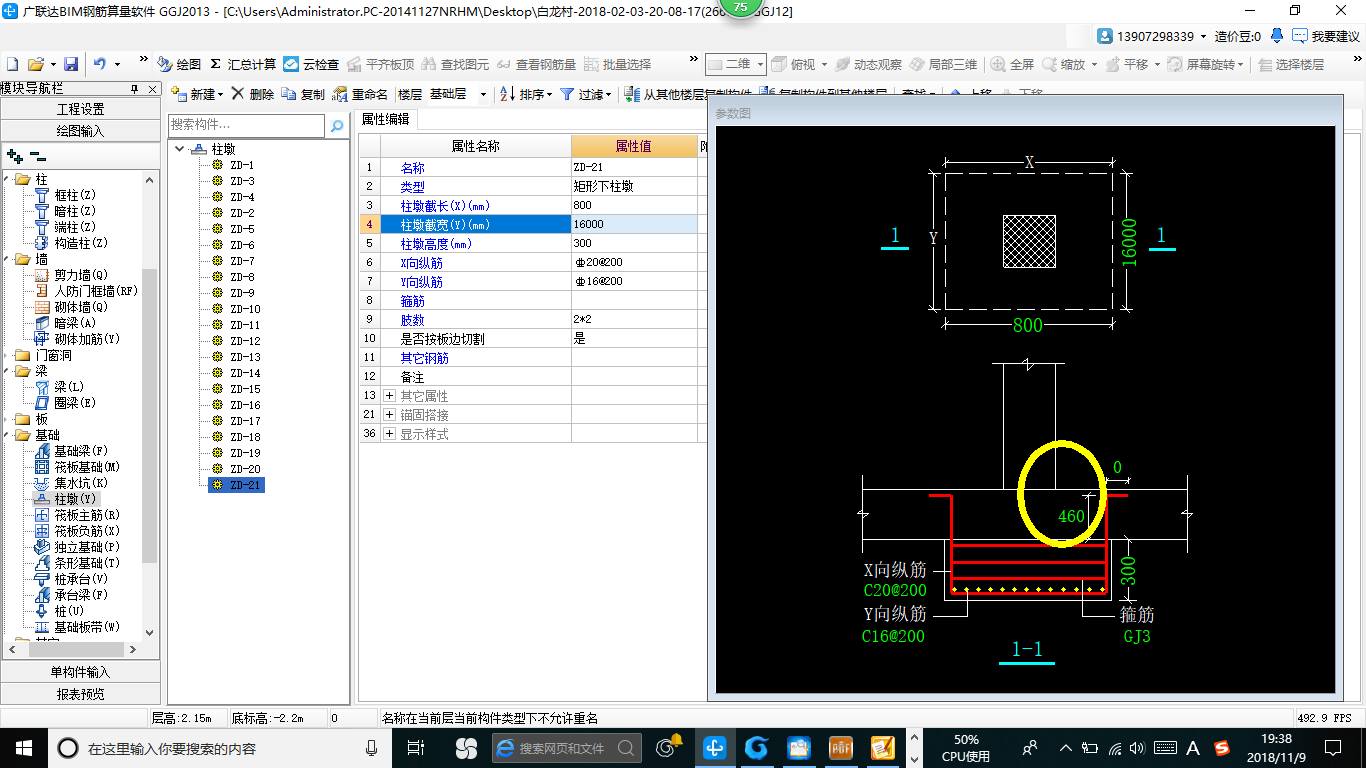
Task: Copy component using 复制 button
Action: 304,94
